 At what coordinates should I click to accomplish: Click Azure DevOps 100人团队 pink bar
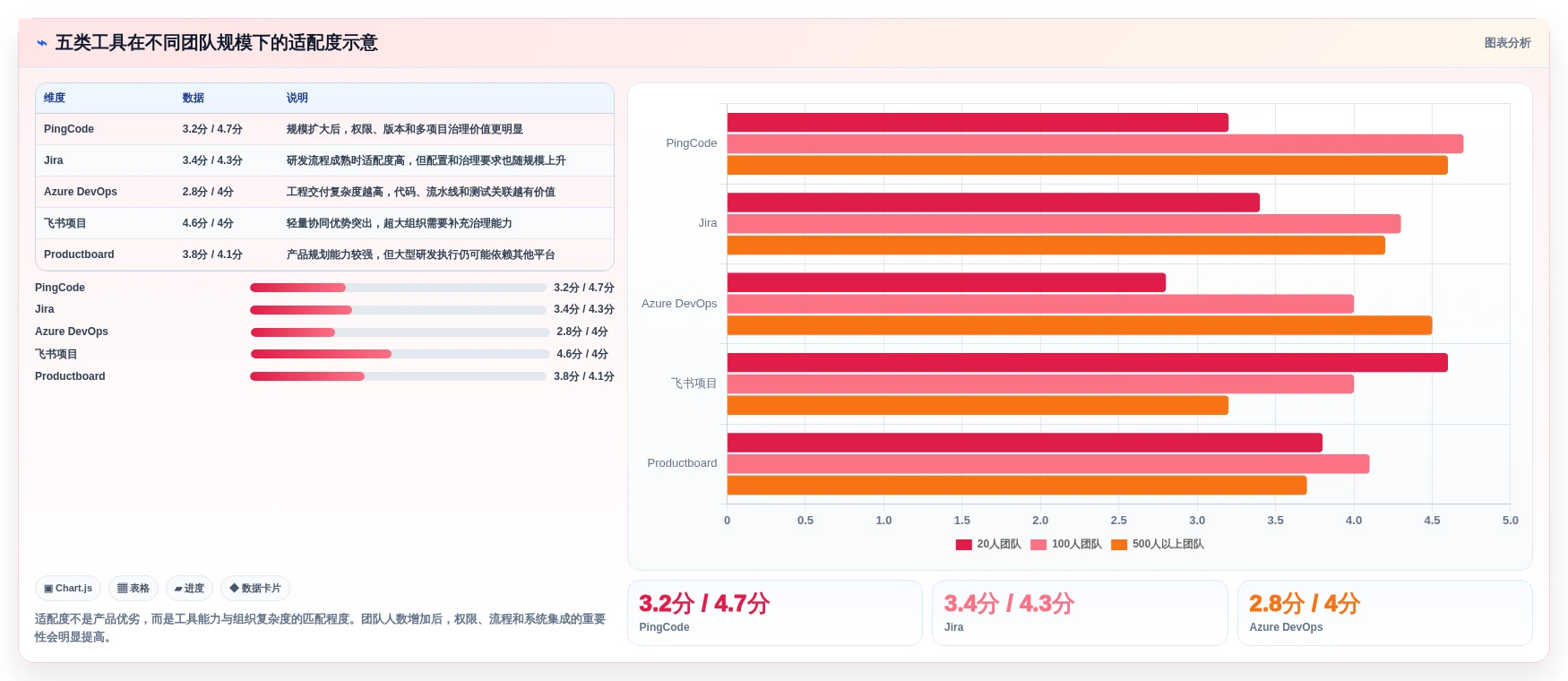tap(1040, 304)
